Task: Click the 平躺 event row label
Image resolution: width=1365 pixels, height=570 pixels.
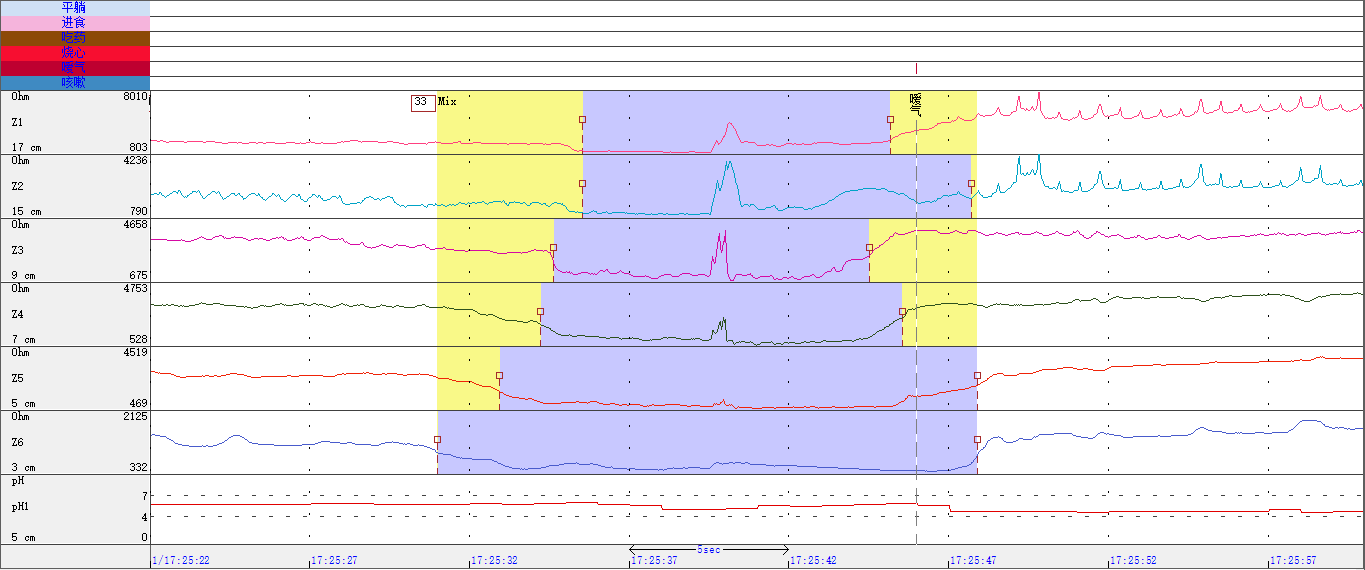Action: tap(74, 8)
